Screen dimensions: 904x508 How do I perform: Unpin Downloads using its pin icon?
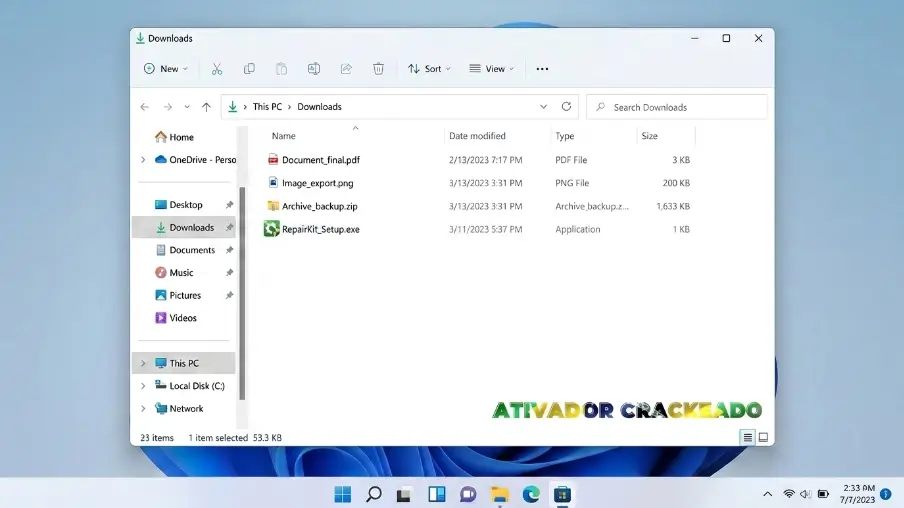pyautogui.click(x=229, y=227)
